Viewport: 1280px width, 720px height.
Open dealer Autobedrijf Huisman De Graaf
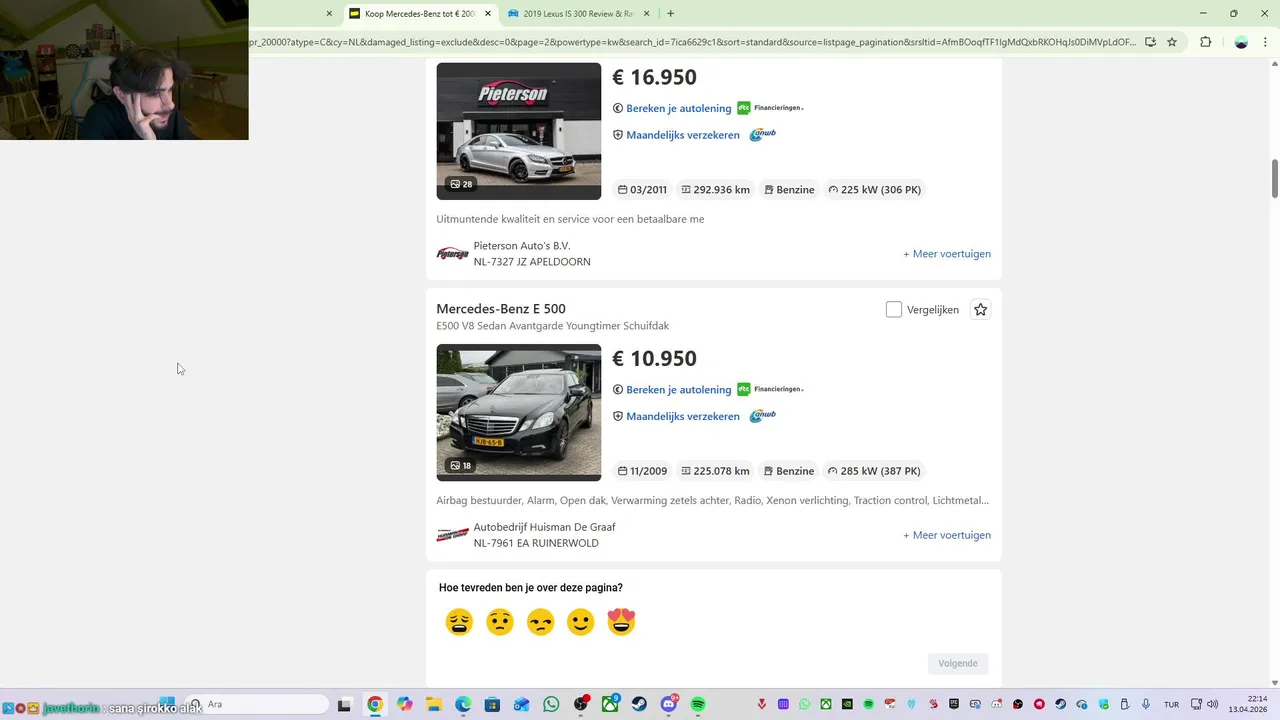click(544, 527)
